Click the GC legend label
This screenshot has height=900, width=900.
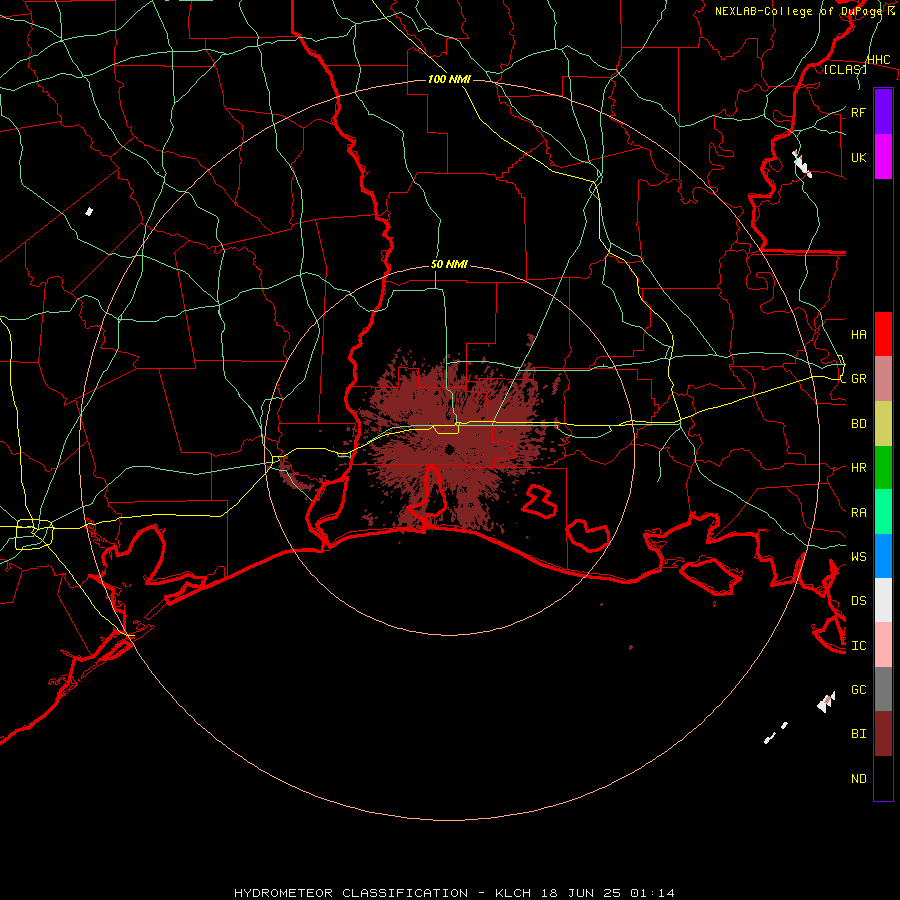(858, 689)
